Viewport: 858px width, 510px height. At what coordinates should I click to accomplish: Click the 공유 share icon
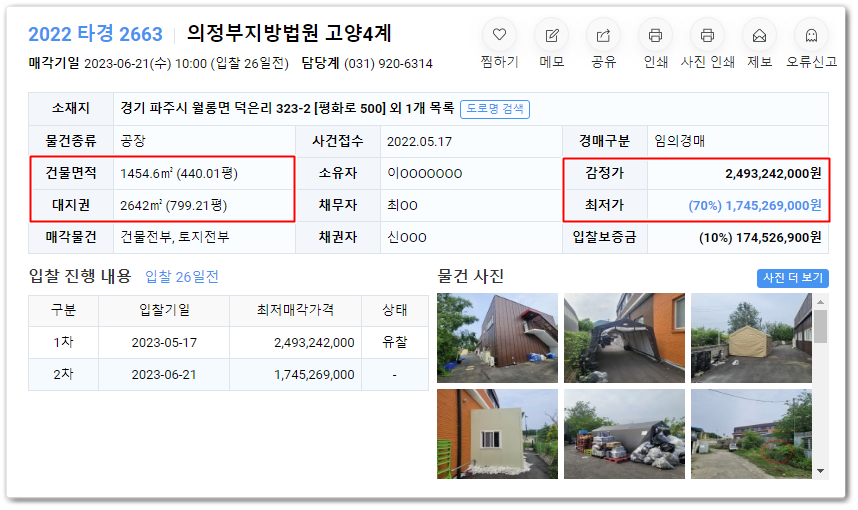(x=604, y=35)
